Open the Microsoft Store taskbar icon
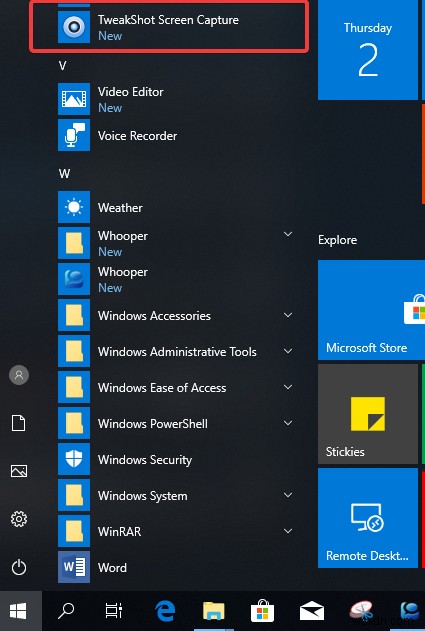Viewport: 425px width, 631px height. tap(262, 611)
